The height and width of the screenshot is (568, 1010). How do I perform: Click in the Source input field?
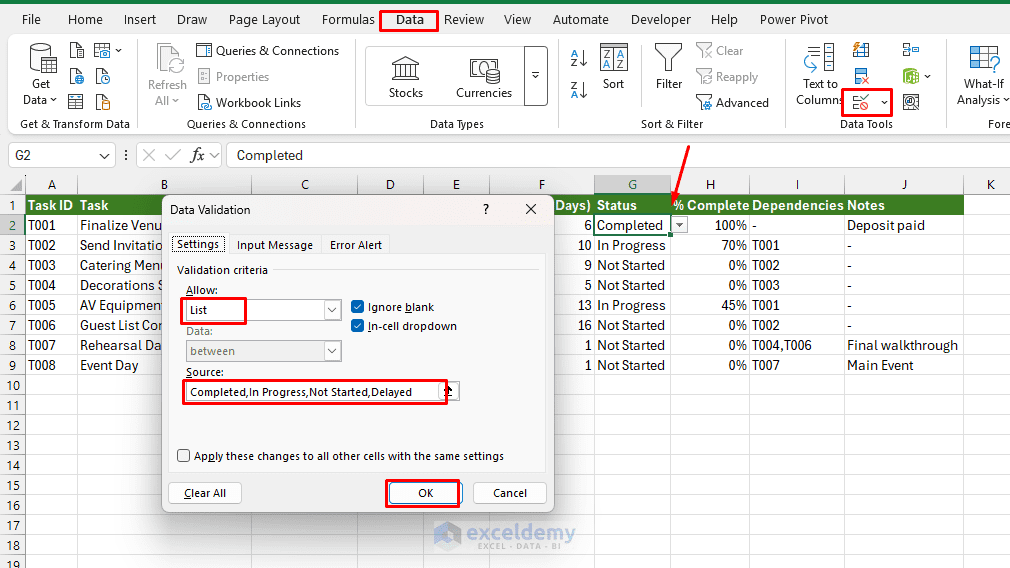[313, 392]
